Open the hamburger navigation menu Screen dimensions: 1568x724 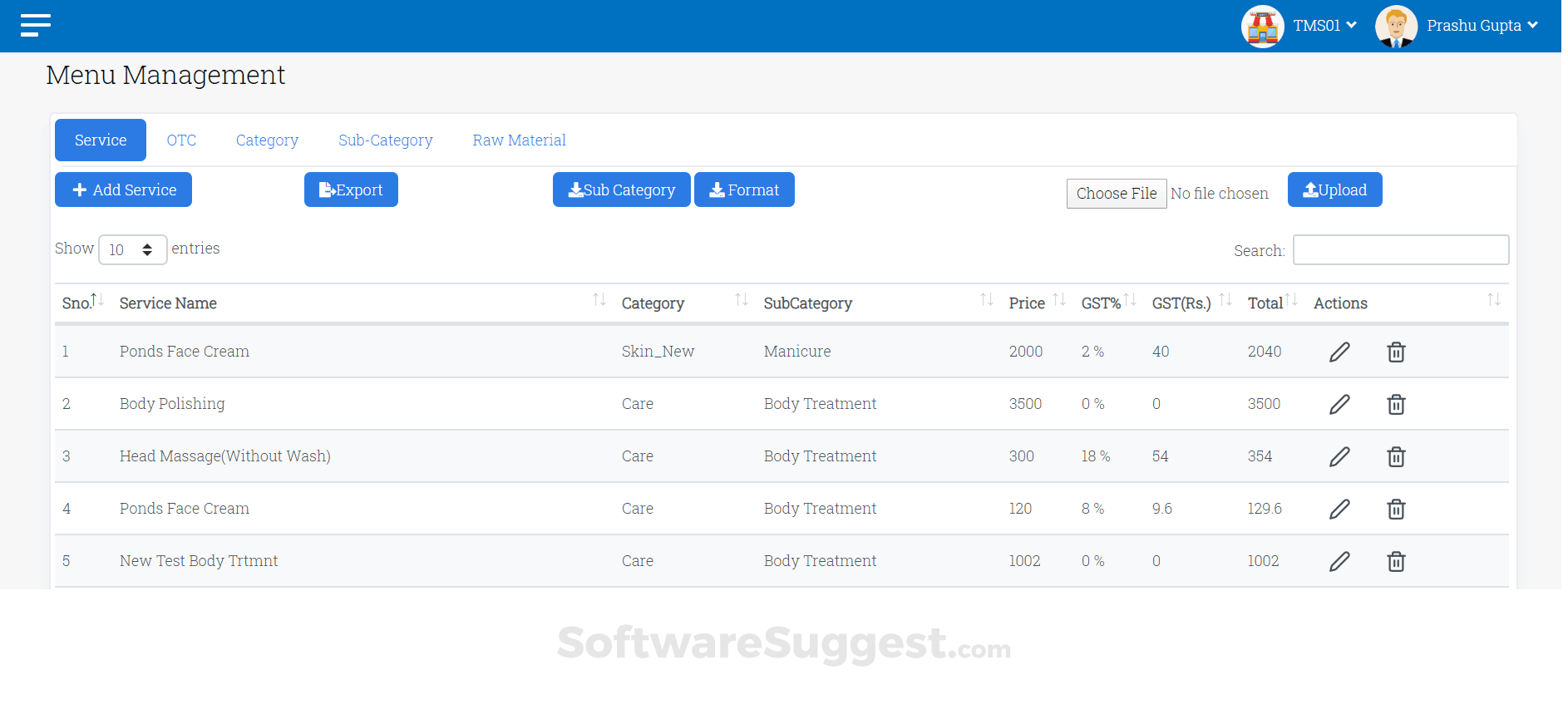click(x=36, y=25)
